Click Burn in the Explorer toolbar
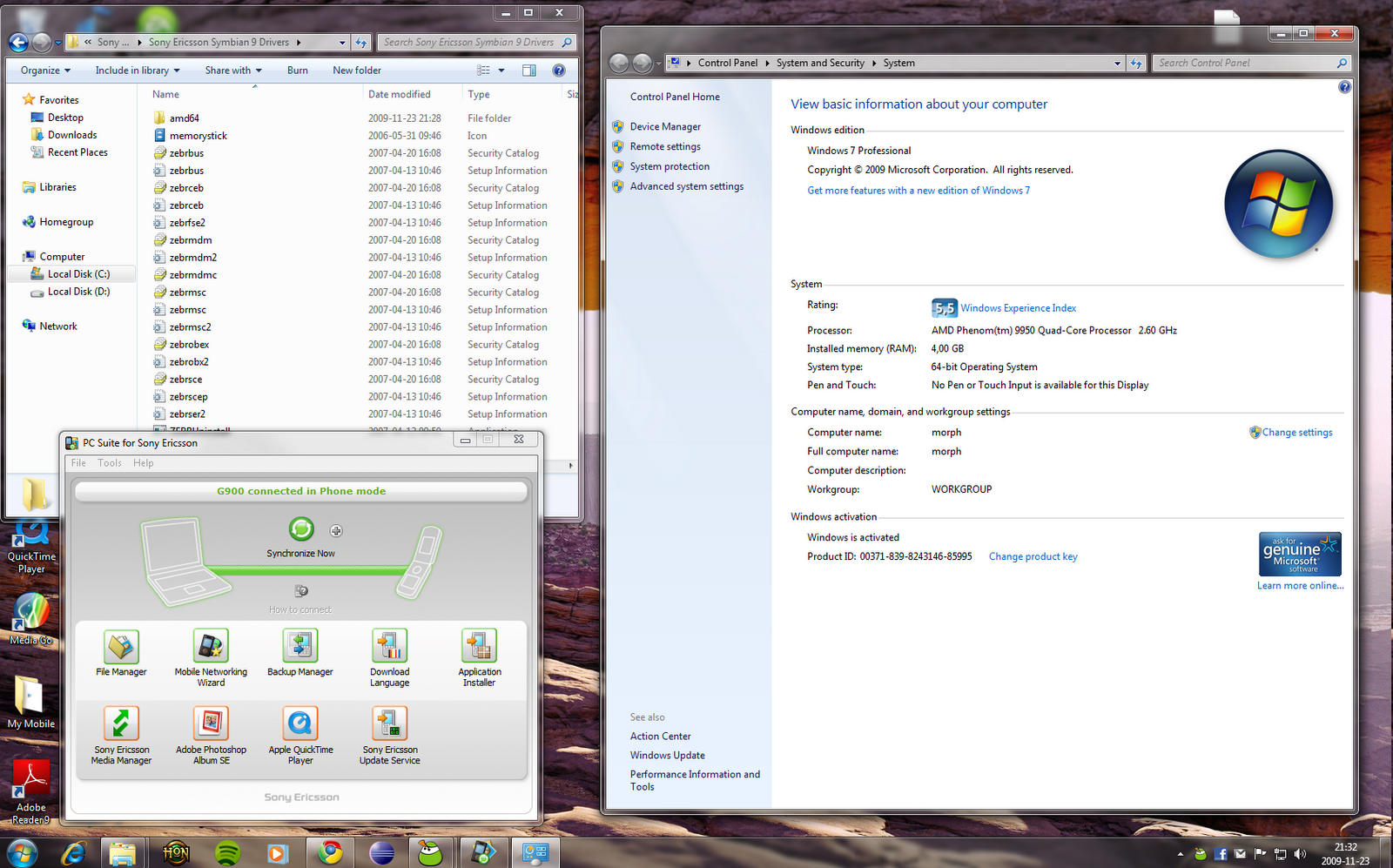This screenshot has height=868, width=1393. click(x=298, y=71)
